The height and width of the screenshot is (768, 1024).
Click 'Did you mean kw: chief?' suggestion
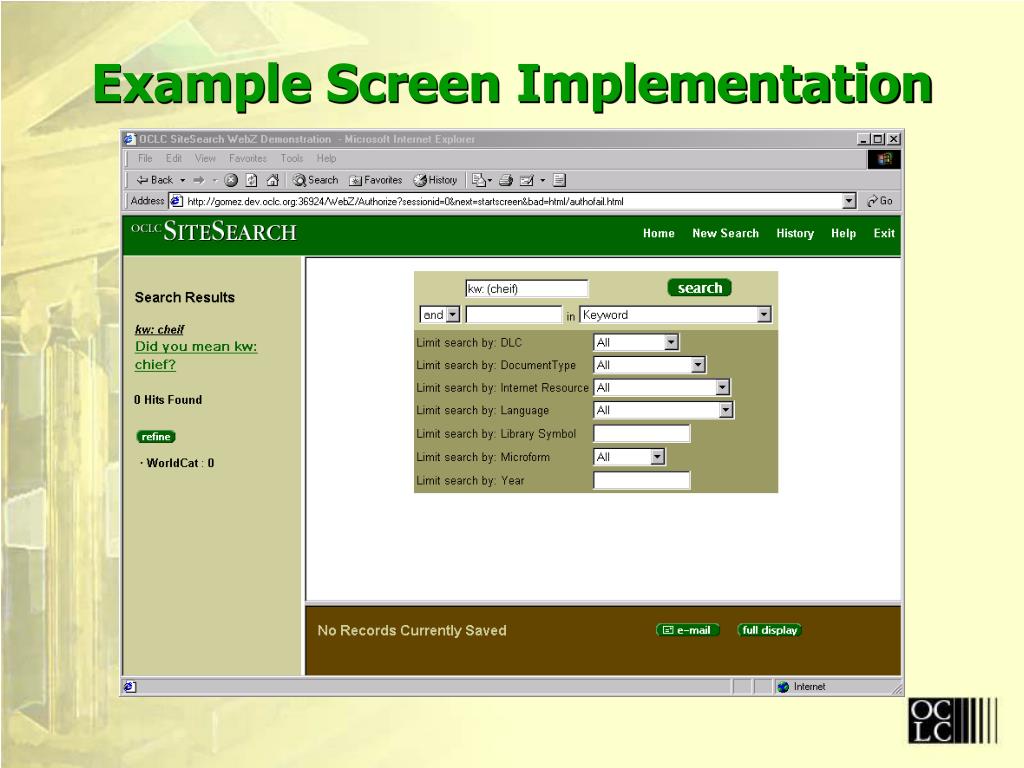(196, 355)
